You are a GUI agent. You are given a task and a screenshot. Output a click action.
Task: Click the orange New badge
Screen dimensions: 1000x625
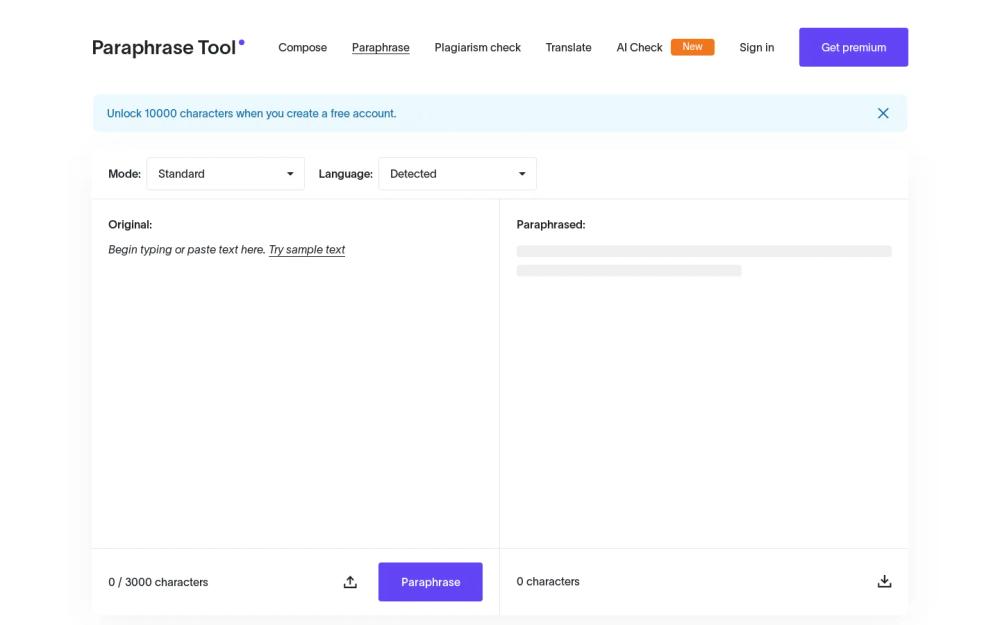pos(692,47)
